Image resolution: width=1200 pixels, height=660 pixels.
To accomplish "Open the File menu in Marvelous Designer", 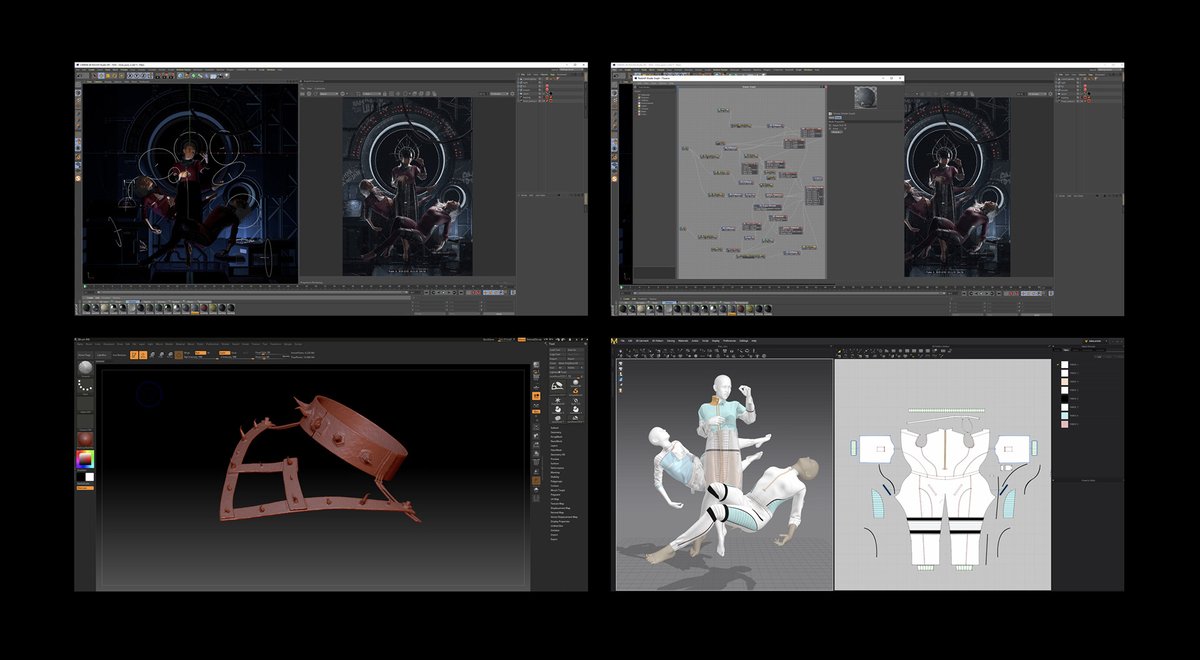I will (x=622, y=341).
